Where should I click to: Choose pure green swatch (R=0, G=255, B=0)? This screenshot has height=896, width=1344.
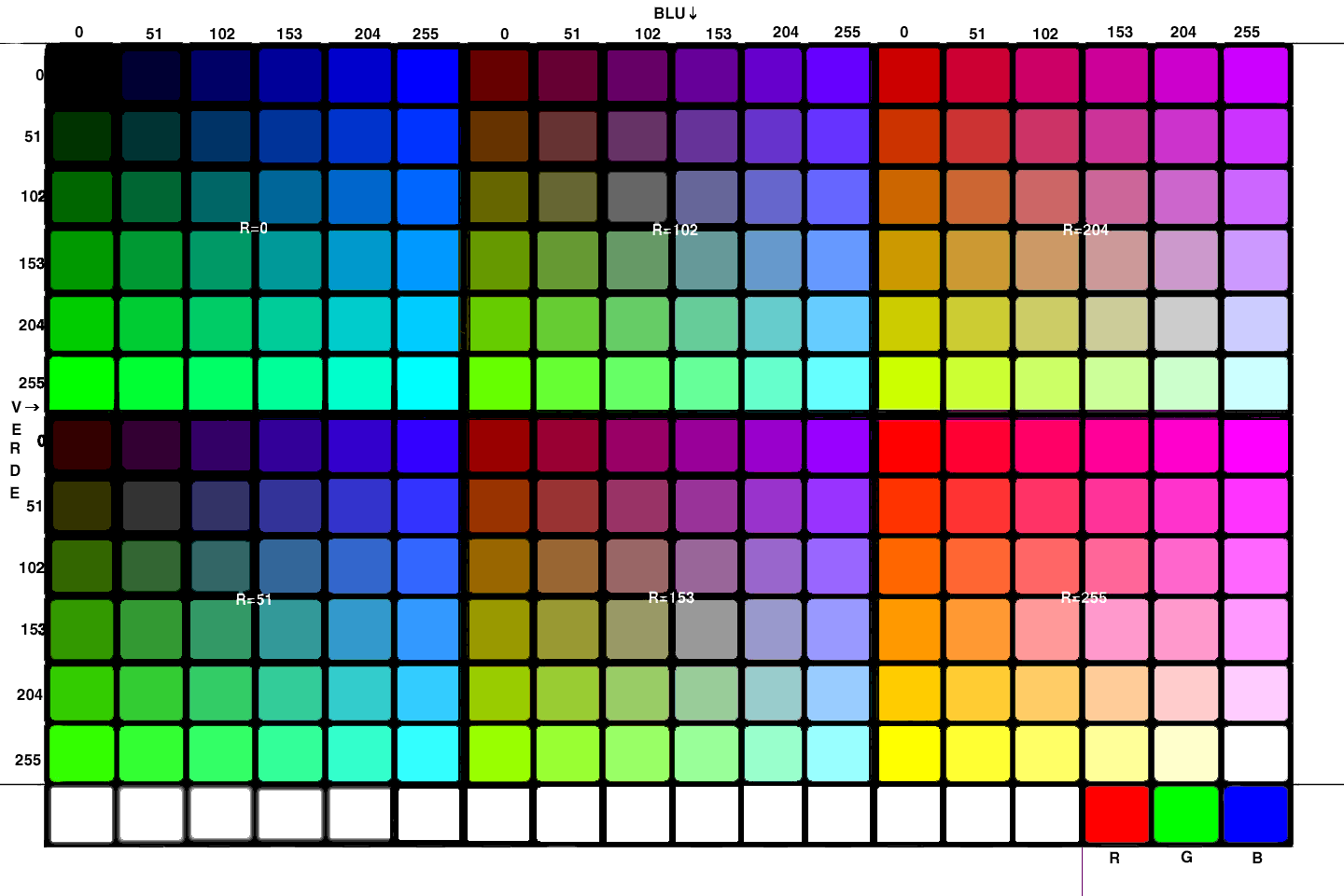point(81,383)
